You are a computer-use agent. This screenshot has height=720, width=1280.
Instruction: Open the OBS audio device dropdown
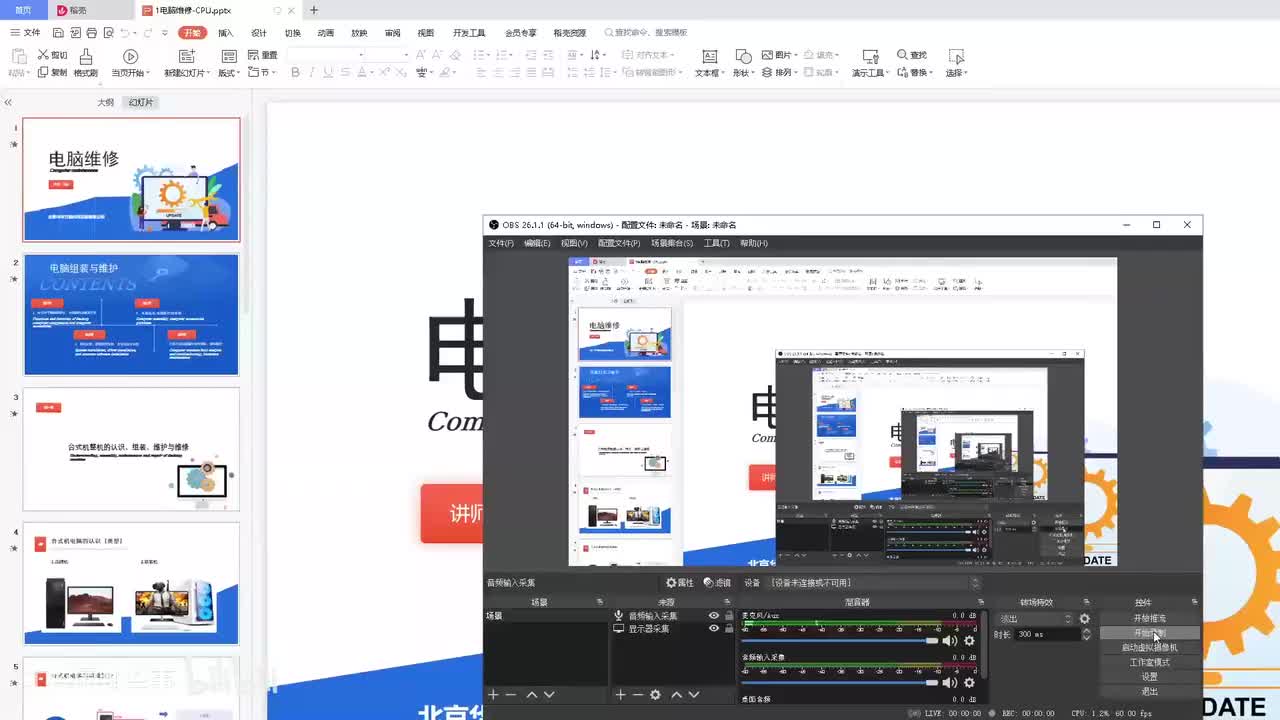874,583
